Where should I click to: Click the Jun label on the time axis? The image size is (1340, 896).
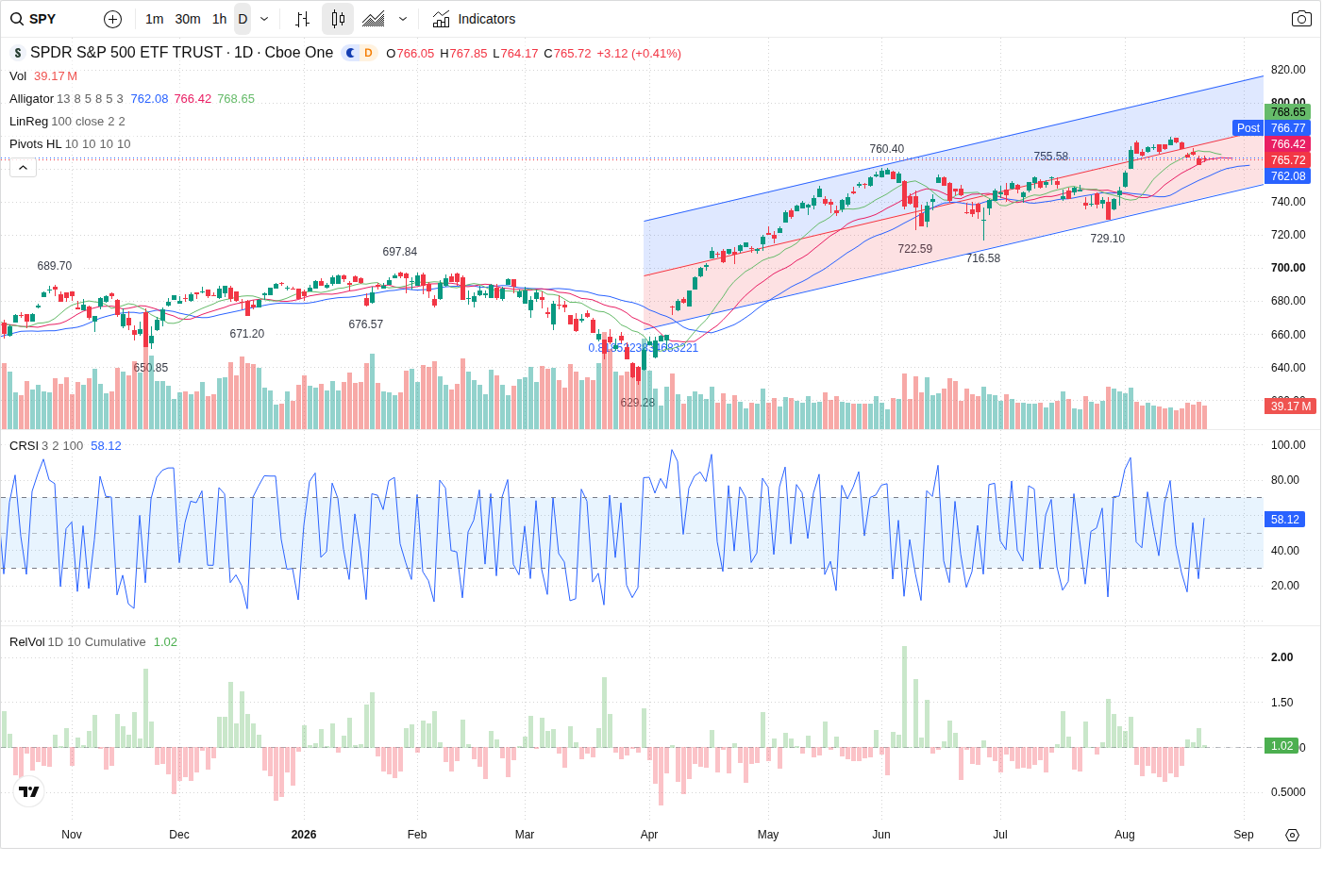coord(881,835)
